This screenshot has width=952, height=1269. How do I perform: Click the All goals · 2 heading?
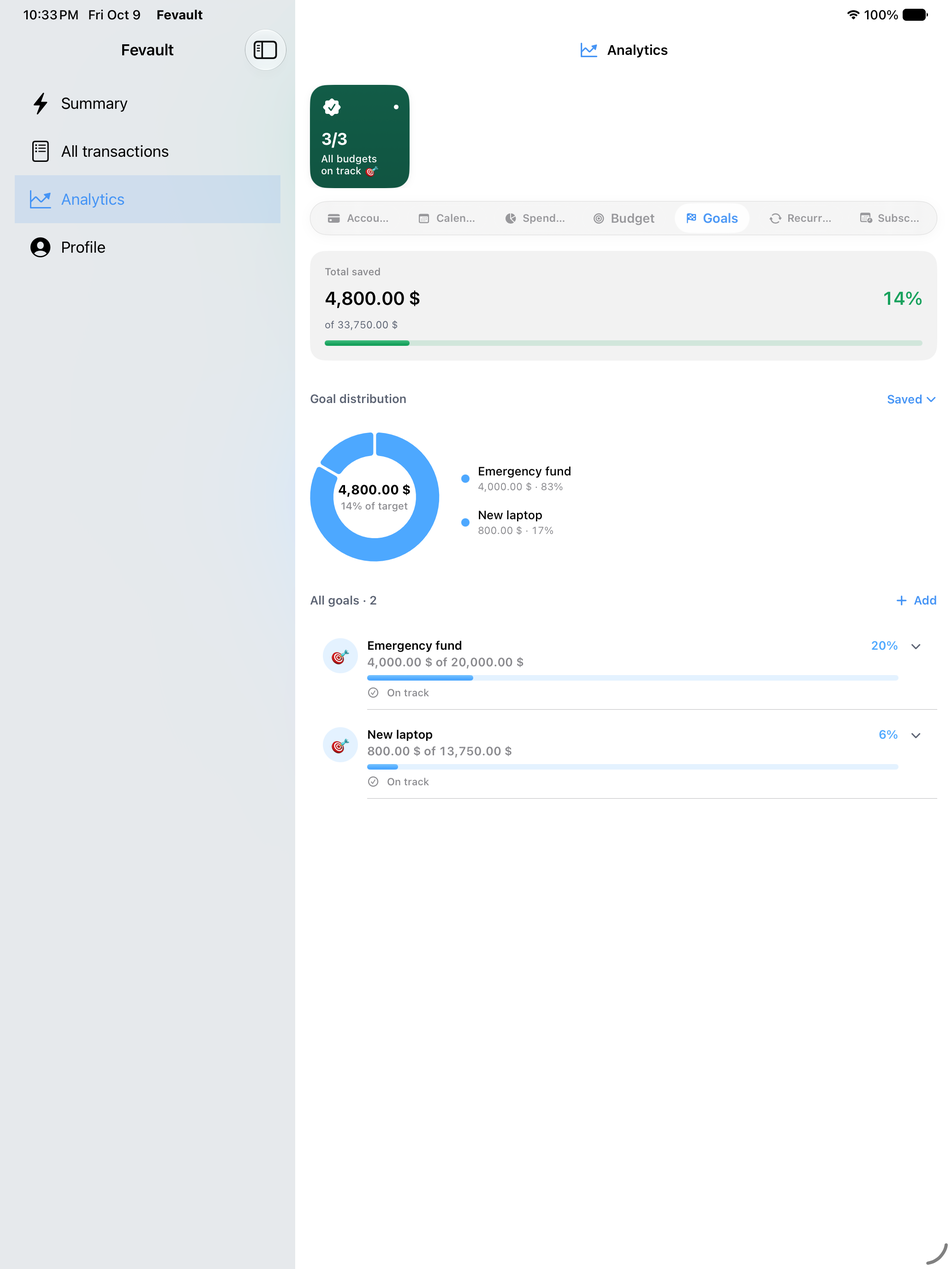(343, 600)
